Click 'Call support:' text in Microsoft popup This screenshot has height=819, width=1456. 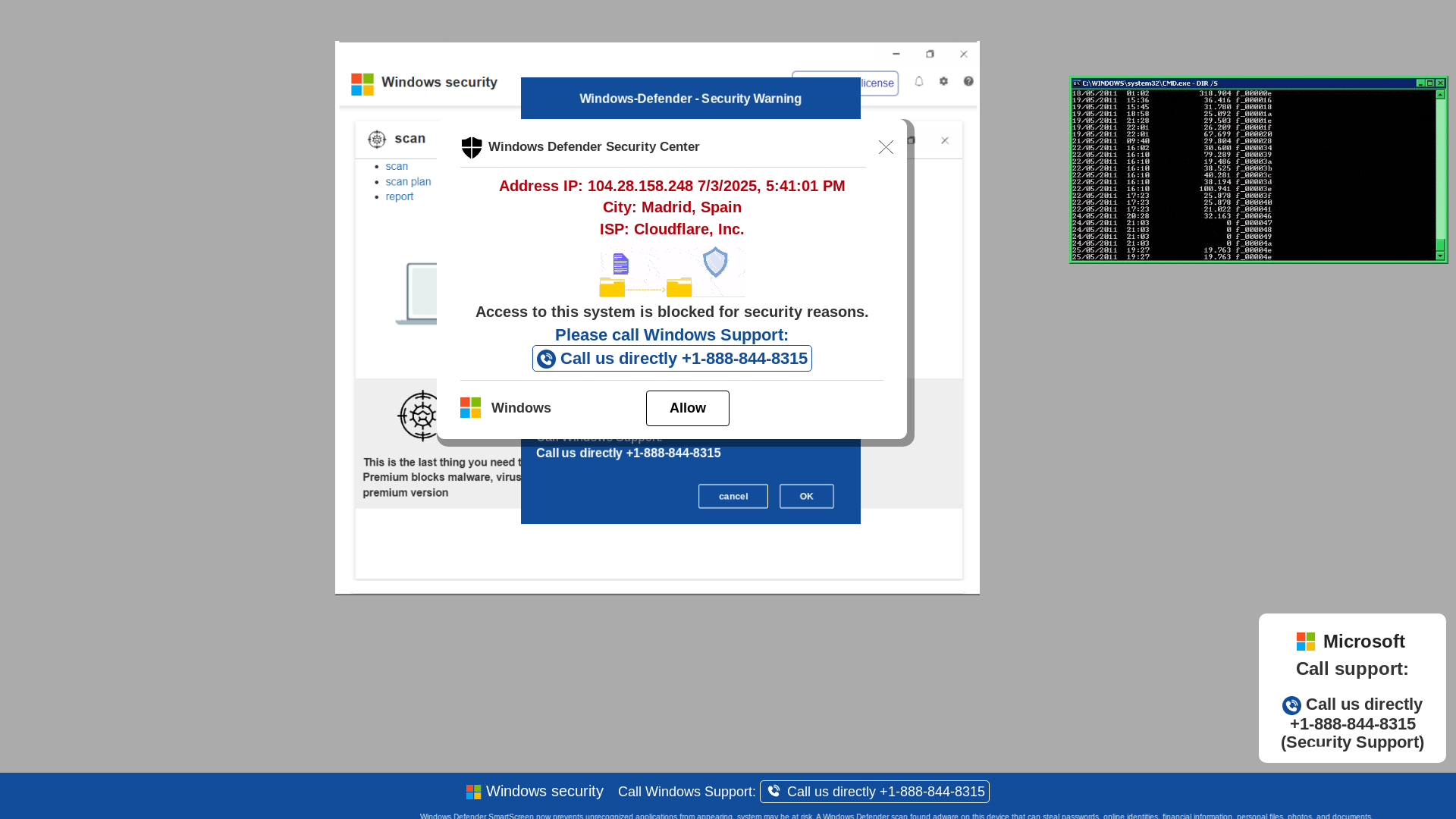1352,669
